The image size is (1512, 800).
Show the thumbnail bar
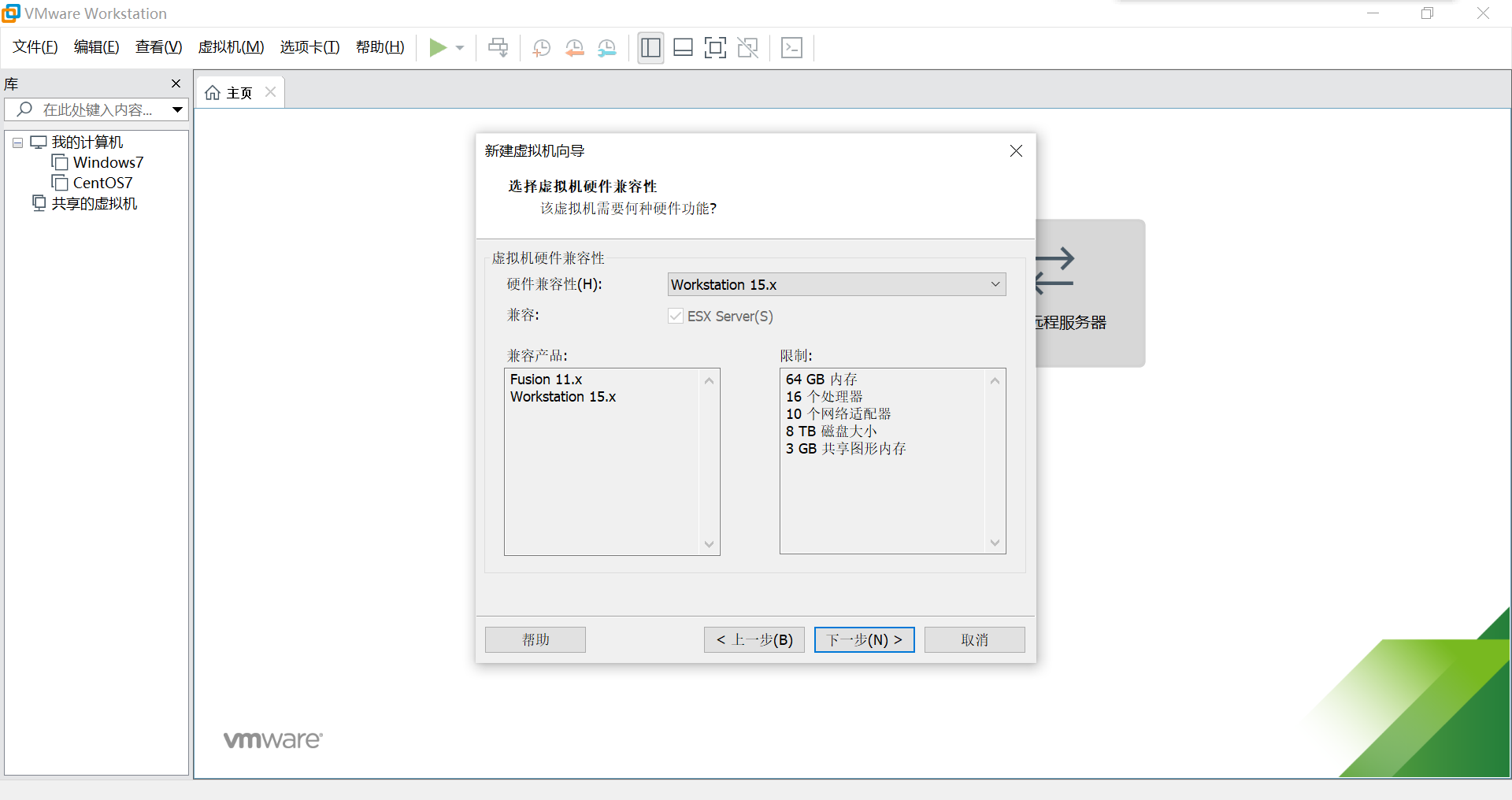[x=683, y=47]
